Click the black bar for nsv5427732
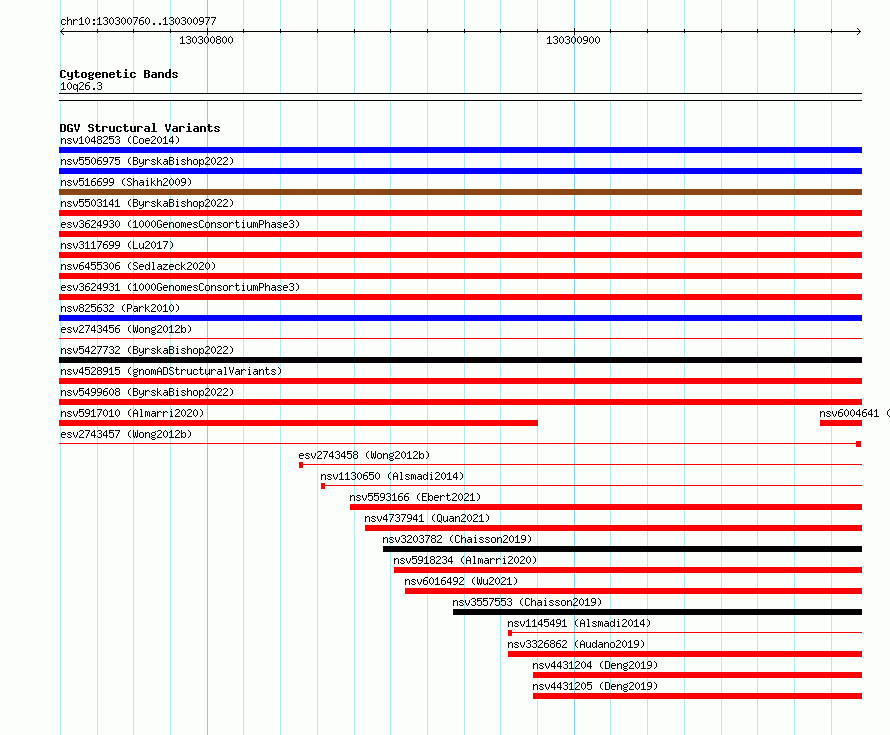This screenshot has width=890, height=735. (x=460, y=360)
